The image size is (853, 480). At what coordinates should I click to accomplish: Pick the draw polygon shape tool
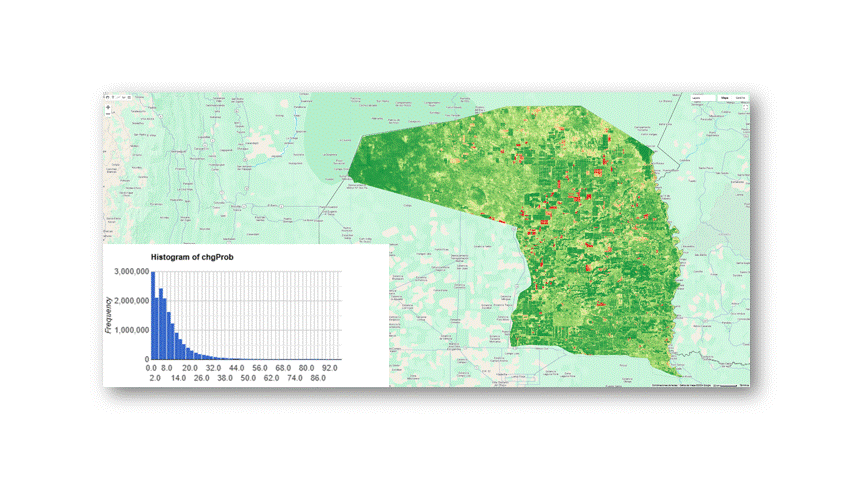point(124,97)
